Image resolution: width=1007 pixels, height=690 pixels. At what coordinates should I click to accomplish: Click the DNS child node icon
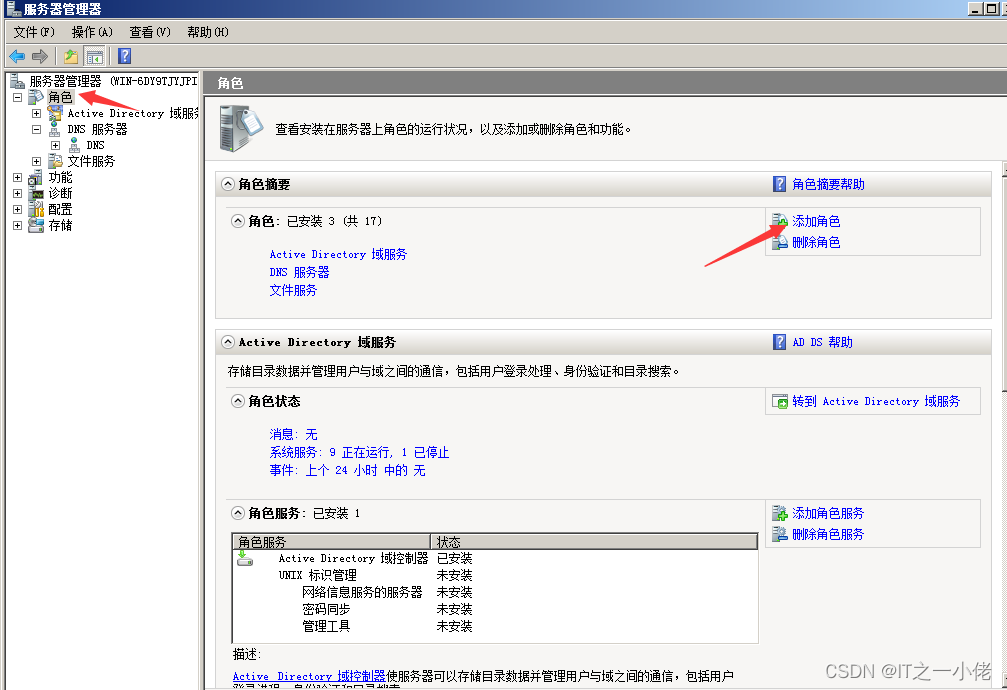[74, 145]
